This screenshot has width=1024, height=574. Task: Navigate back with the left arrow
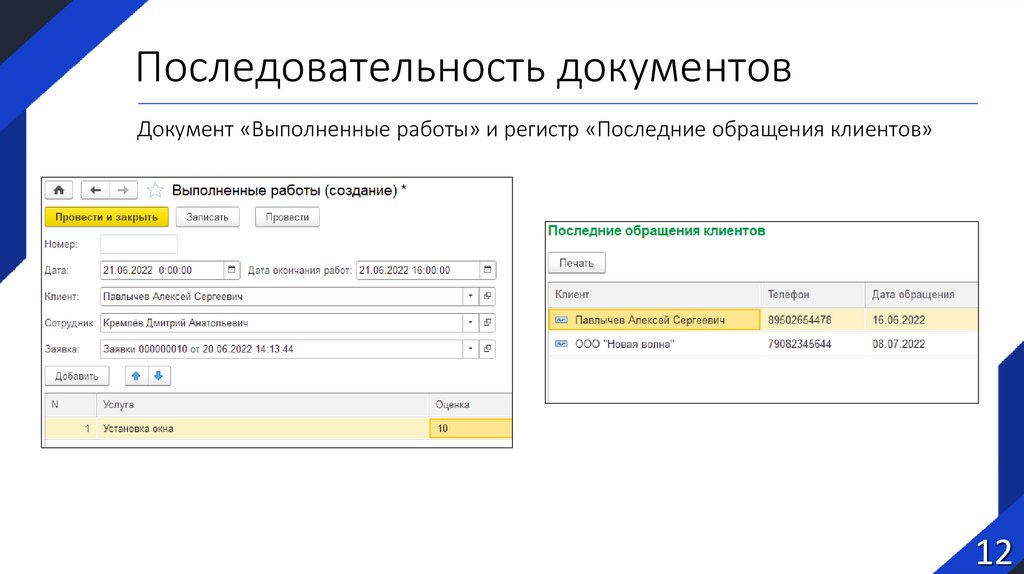tap(95, 190)
